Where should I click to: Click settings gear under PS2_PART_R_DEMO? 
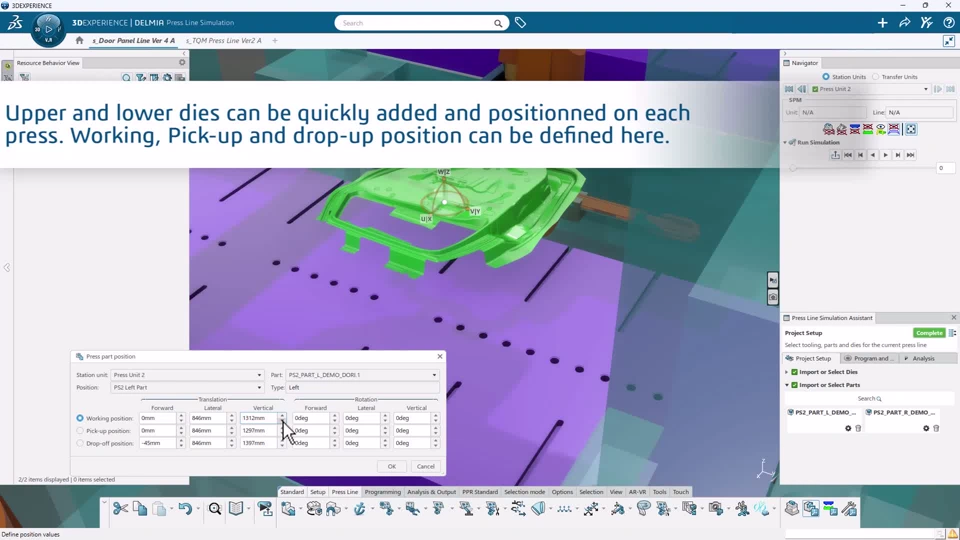[926, 429]
